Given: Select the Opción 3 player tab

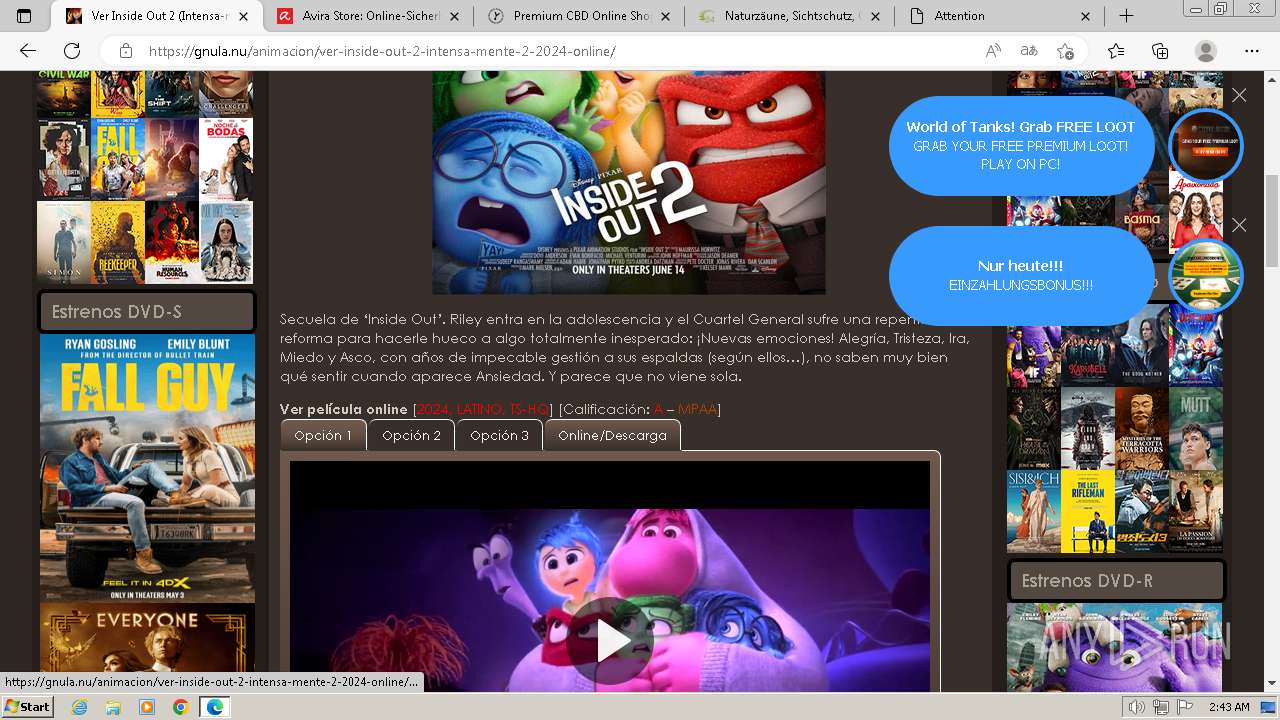Looking at the screenshot, I should [x=499, y=435].
